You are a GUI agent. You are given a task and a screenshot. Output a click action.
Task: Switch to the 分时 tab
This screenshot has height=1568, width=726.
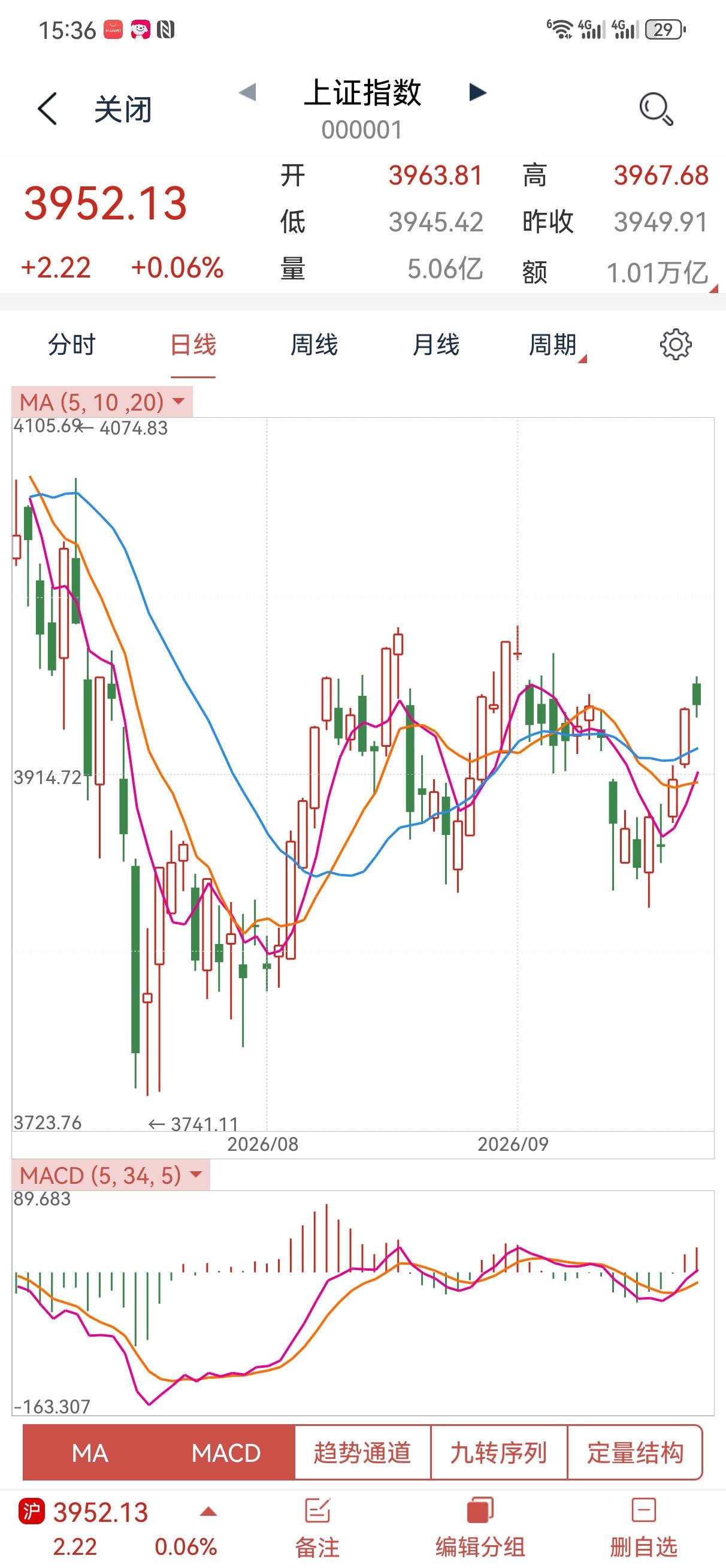[x=72, y=345]
